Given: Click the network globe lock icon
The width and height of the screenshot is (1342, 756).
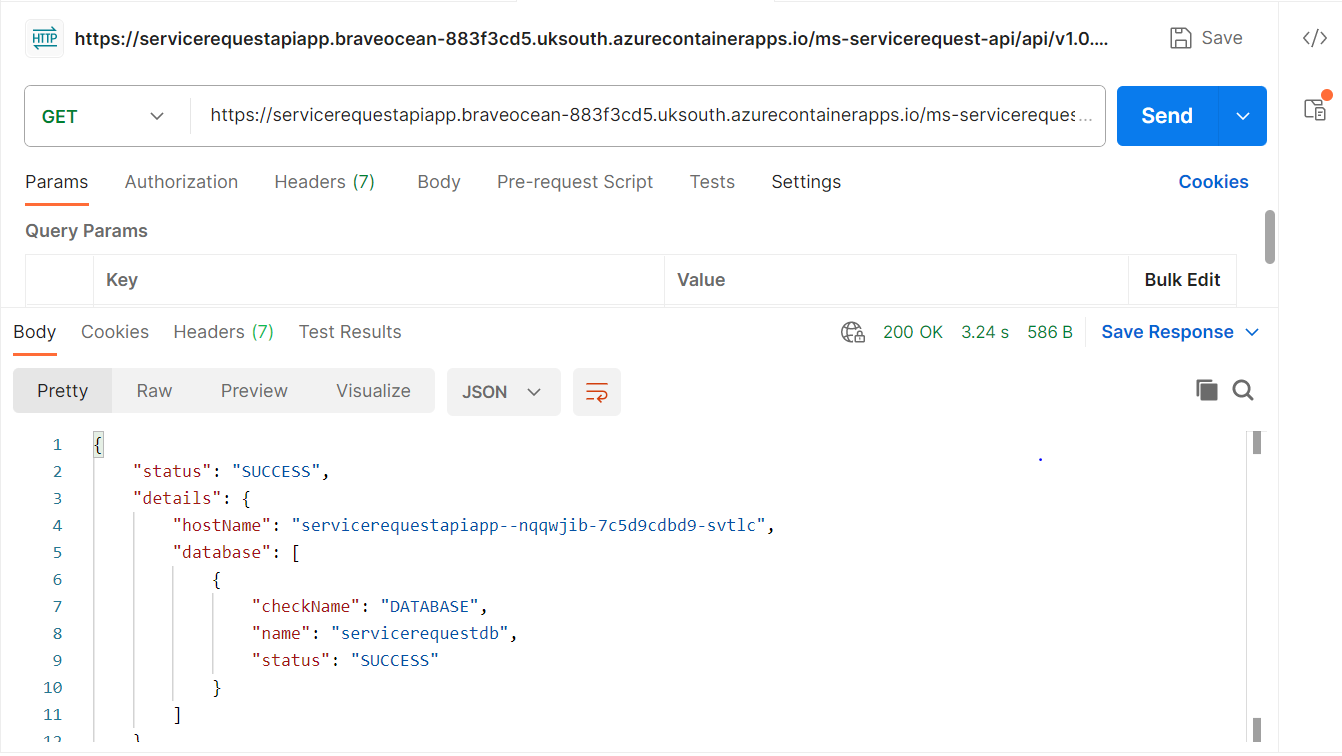Looking at the screenshot, I should point(852,332).
